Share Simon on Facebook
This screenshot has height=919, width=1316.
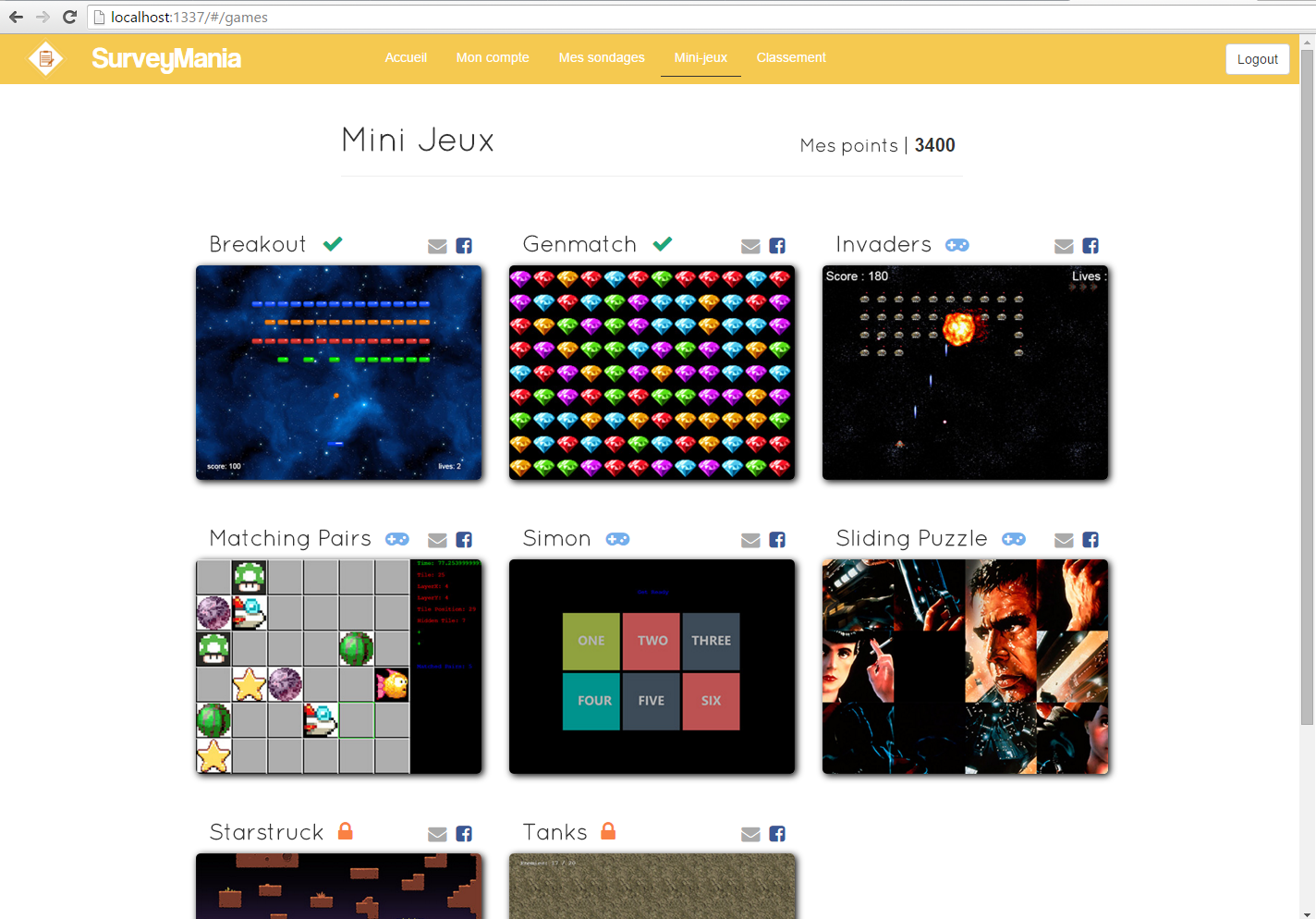click(x=777, y=540)
